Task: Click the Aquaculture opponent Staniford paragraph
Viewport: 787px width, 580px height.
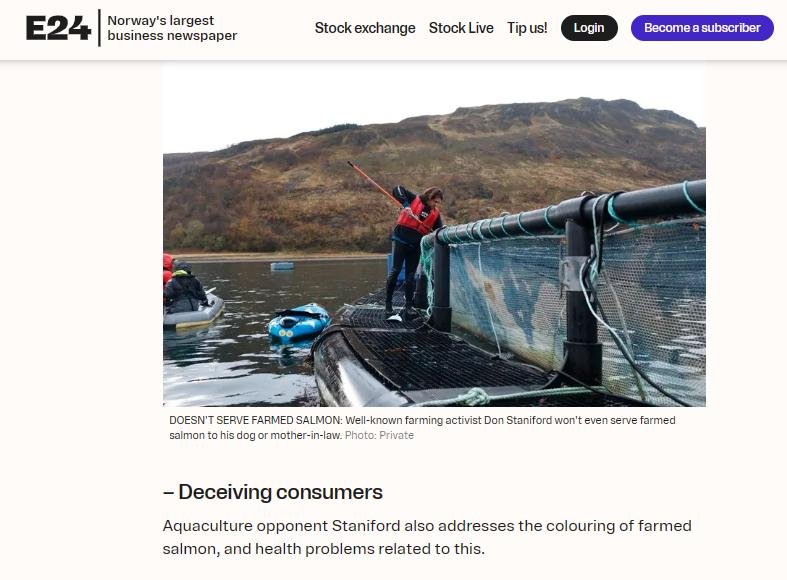Action: (x=427, y=537)
